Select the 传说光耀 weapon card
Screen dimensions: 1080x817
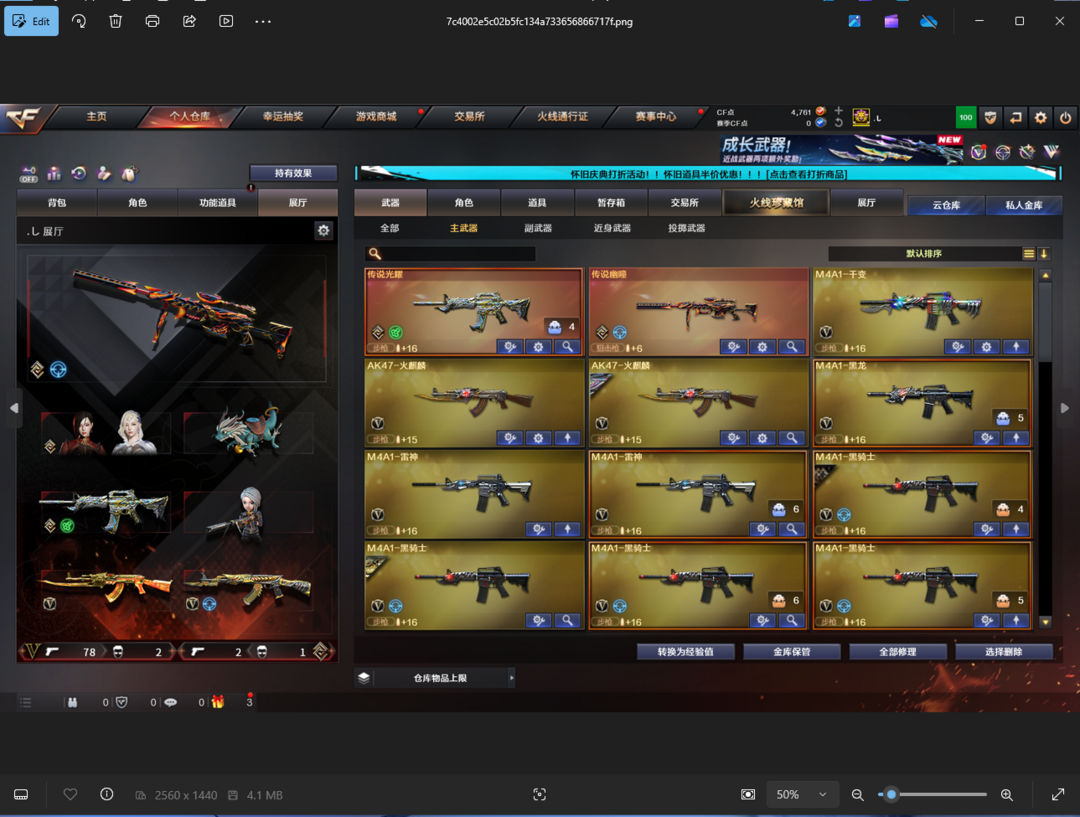click(x=473, y=311)
